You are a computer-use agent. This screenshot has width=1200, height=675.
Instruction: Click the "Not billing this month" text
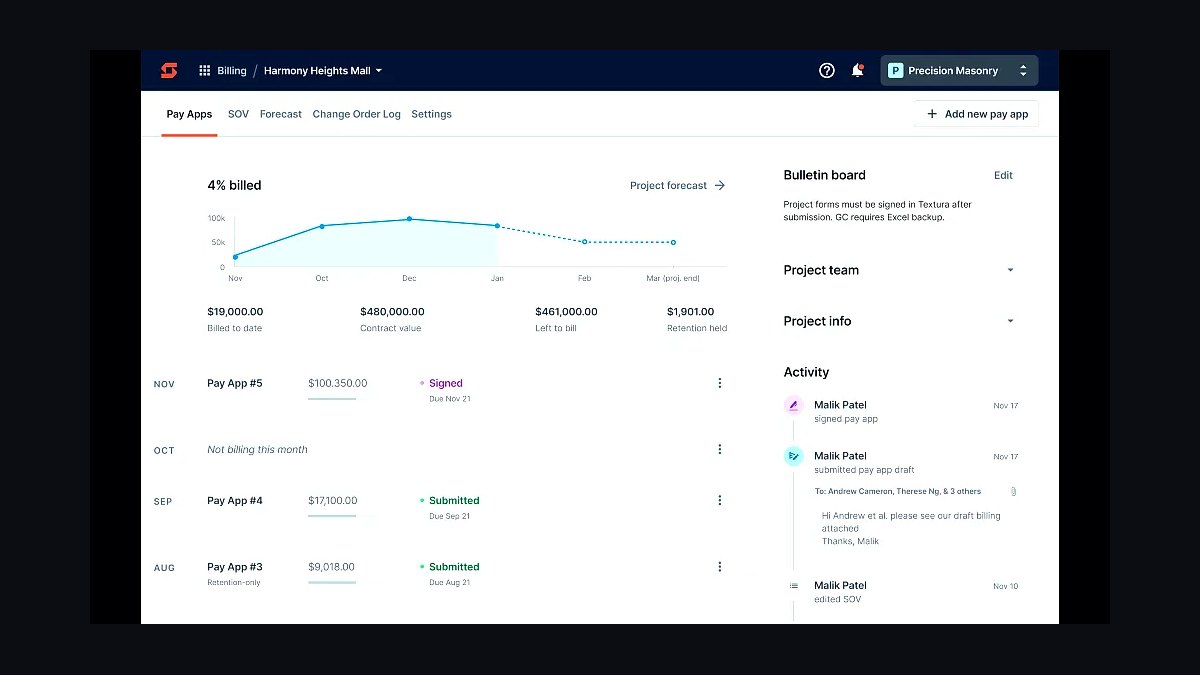(257, 449)
